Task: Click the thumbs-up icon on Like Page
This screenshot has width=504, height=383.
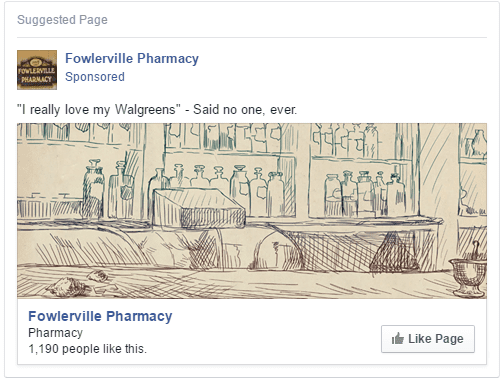Action: click(398, 339)
